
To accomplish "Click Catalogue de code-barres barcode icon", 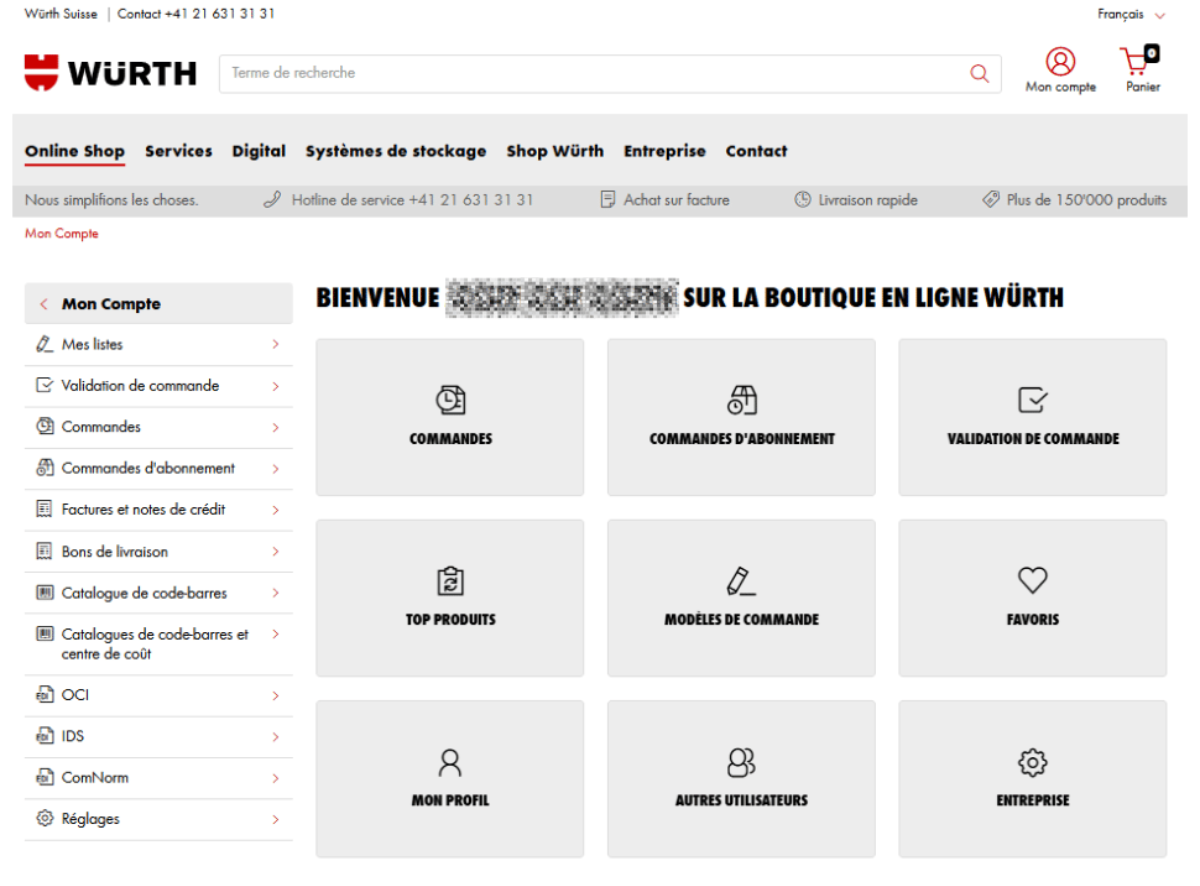I will coord(44,592).
